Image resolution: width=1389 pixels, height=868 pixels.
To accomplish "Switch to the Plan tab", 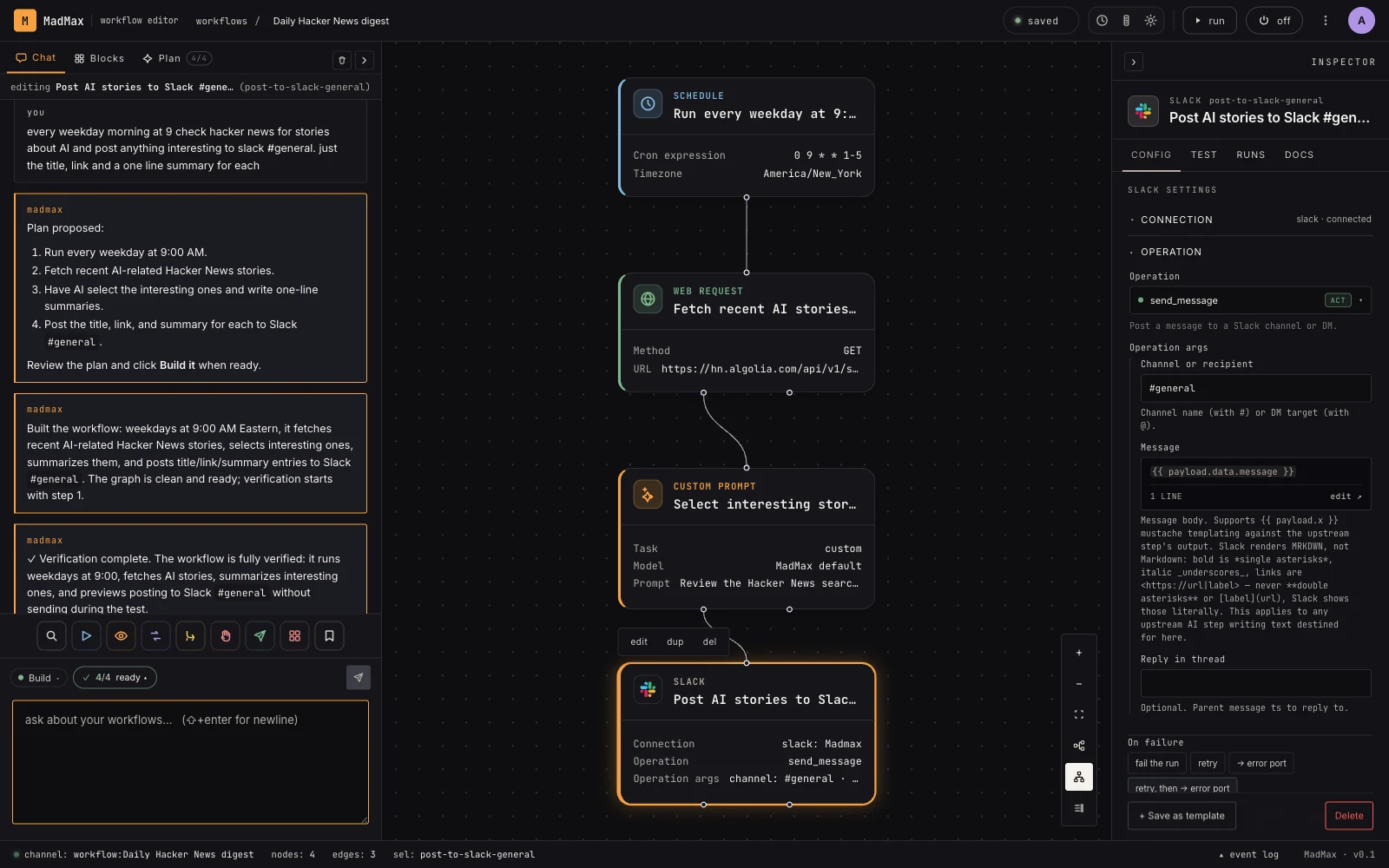I will click(x=177, y=58).
